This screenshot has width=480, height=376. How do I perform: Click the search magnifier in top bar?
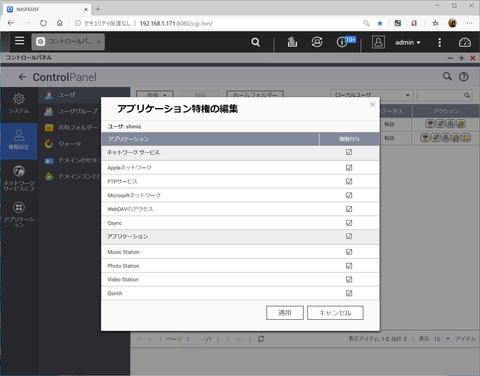[256, 42]
